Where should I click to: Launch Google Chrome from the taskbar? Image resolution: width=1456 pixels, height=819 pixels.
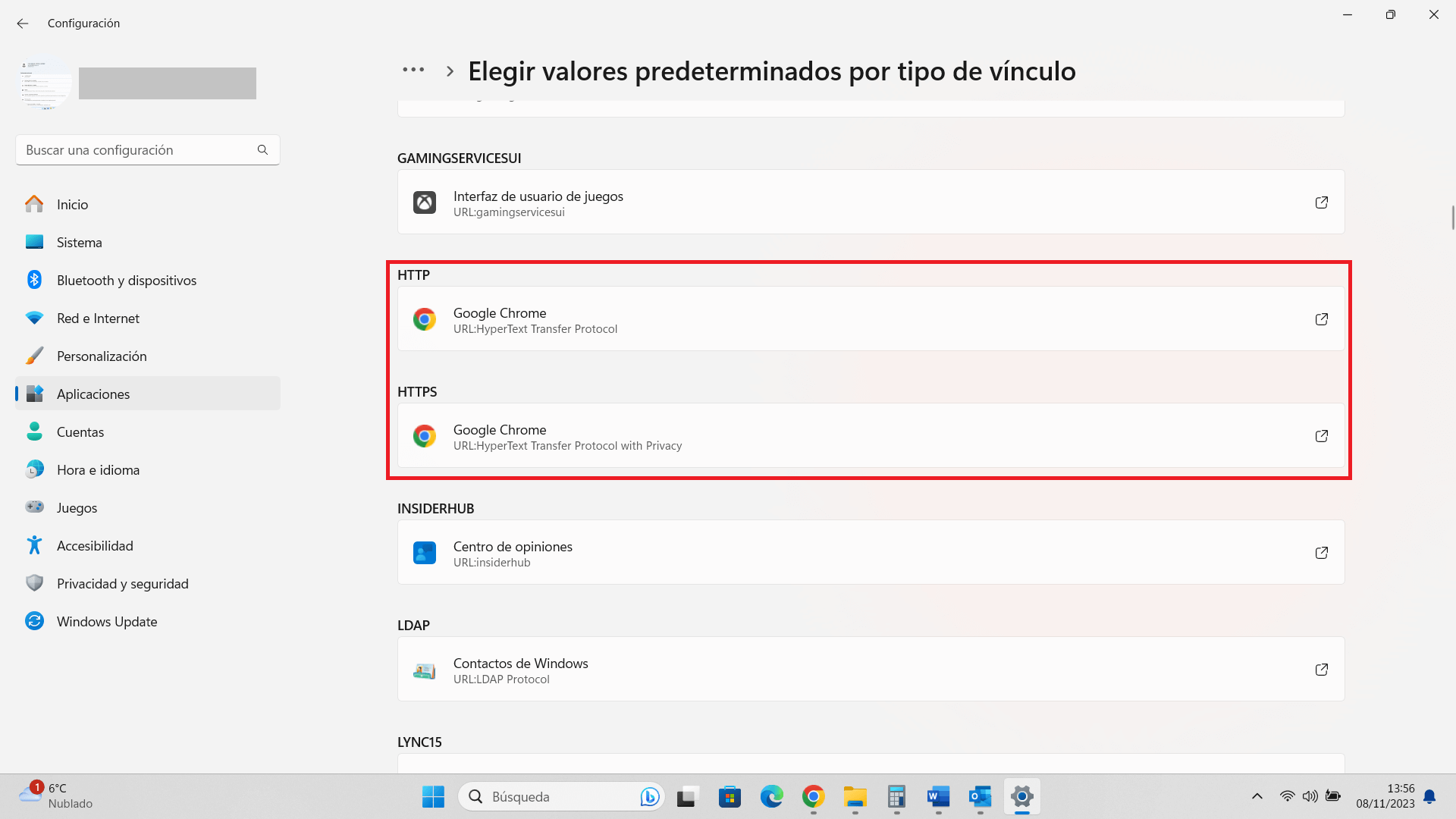point(813,797)
